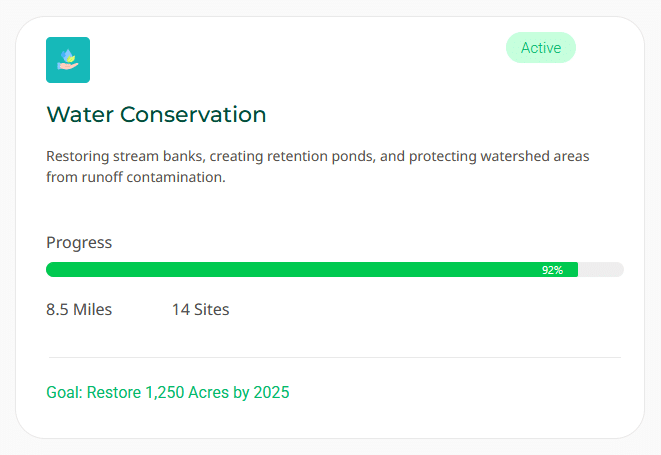Select the 14 Sites stat
The height and width of the screenshot is (455, 661).
click(200, 310)
